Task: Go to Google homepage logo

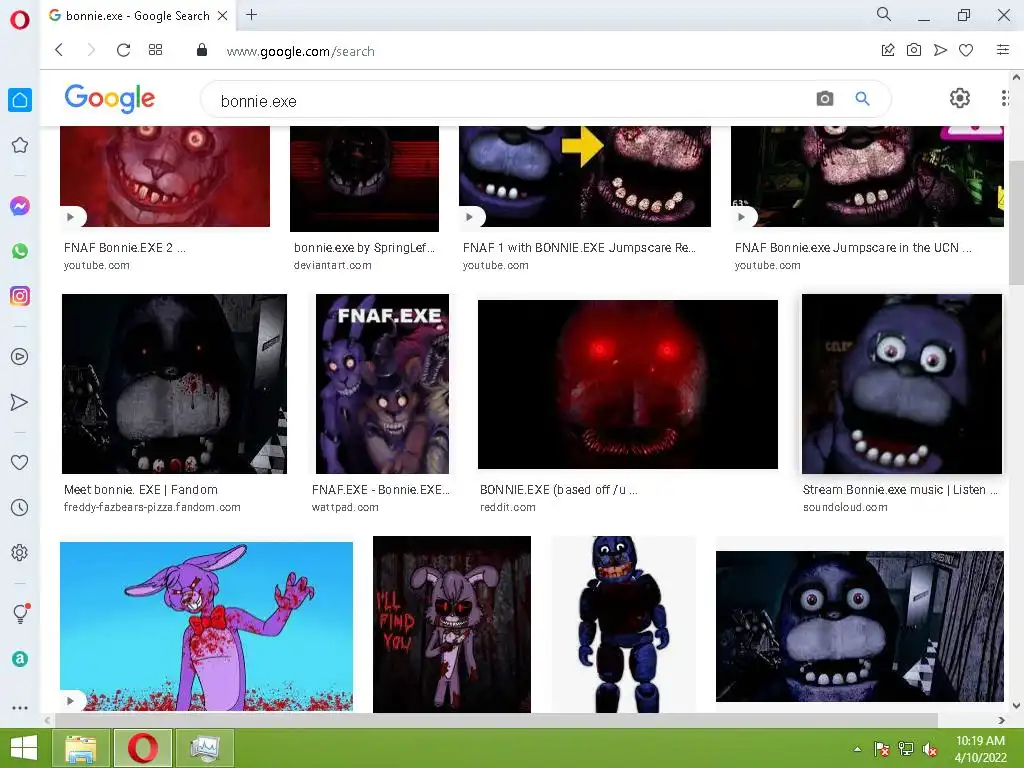Action: pos(110,99)
